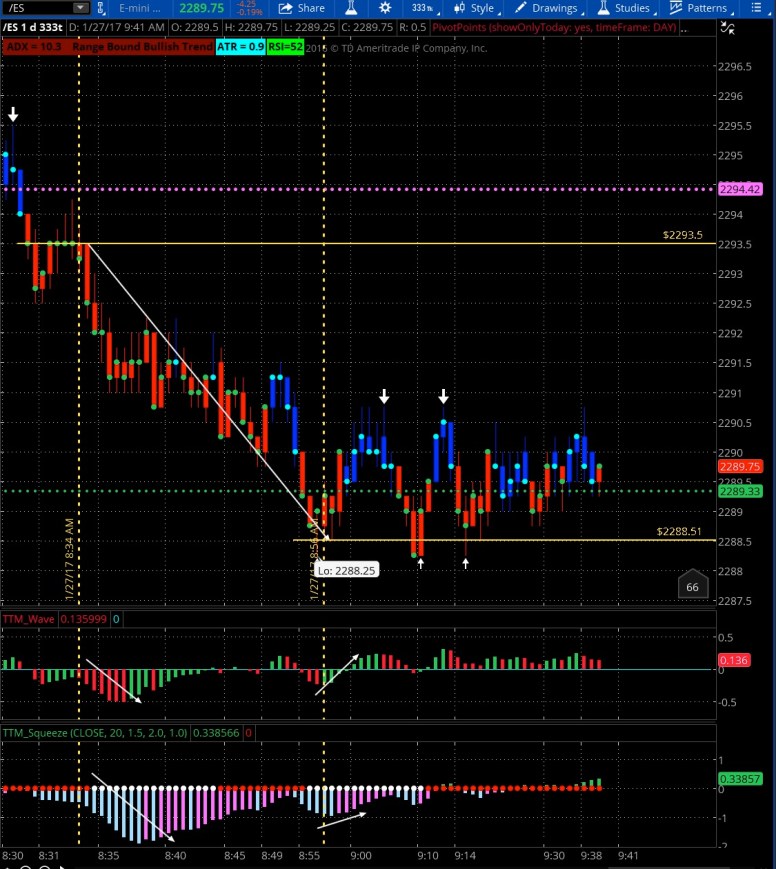Click the R: 0.5 range value
The width and height of the screenshot is (776, 869).
coord(413,27)
